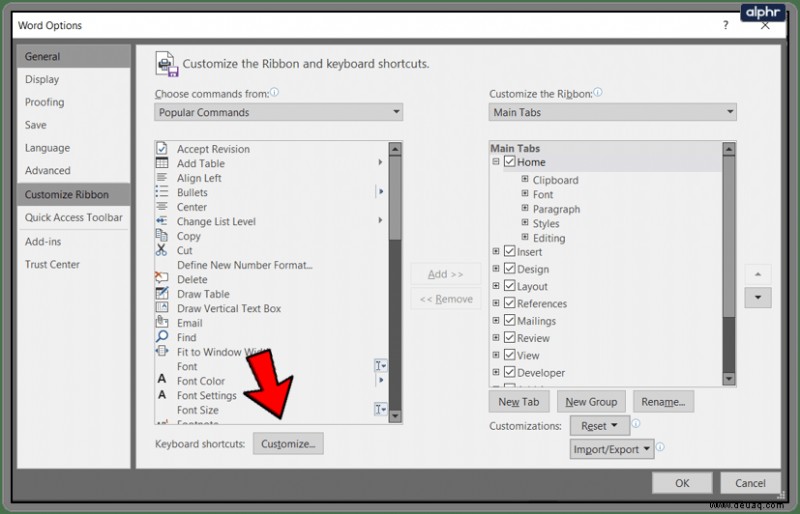Screen dimensions: 800x514
Task: Click the Font Settings letter A icon
Action: (x=162, y=395)
